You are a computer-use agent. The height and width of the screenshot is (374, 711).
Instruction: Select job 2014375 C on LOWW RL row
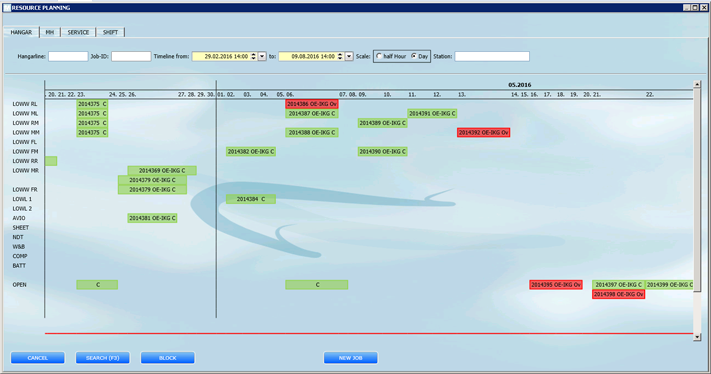point(92,104)
